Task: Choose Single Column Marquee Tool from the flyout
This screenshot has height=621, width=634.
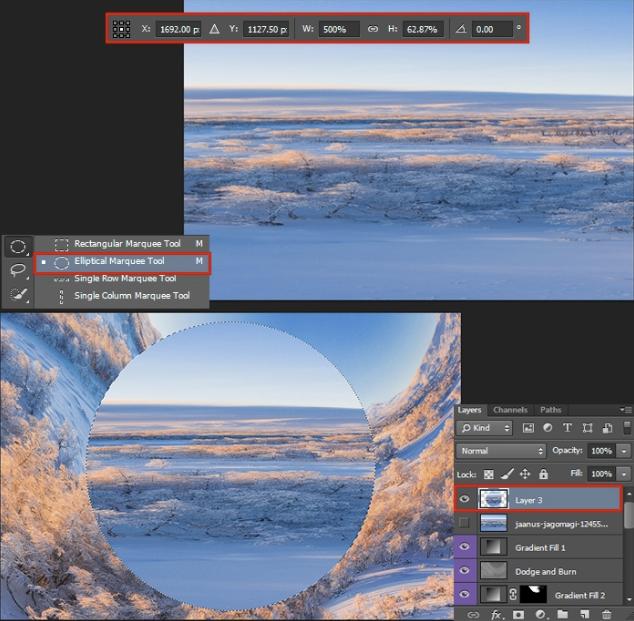Action: (121, 296)
